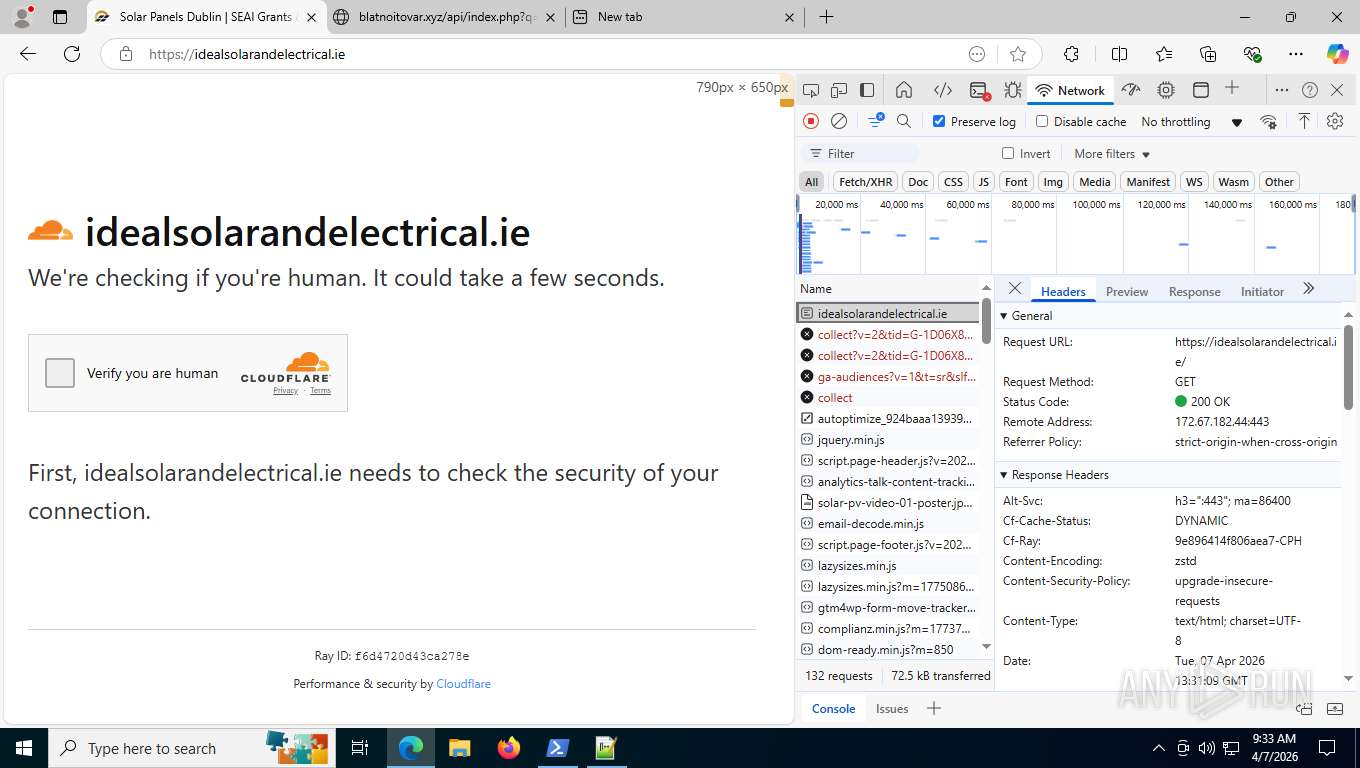Open Browser essentials heart icon
The image size is (1360, 768).
pyautogui.click(x=1252, y=54)
